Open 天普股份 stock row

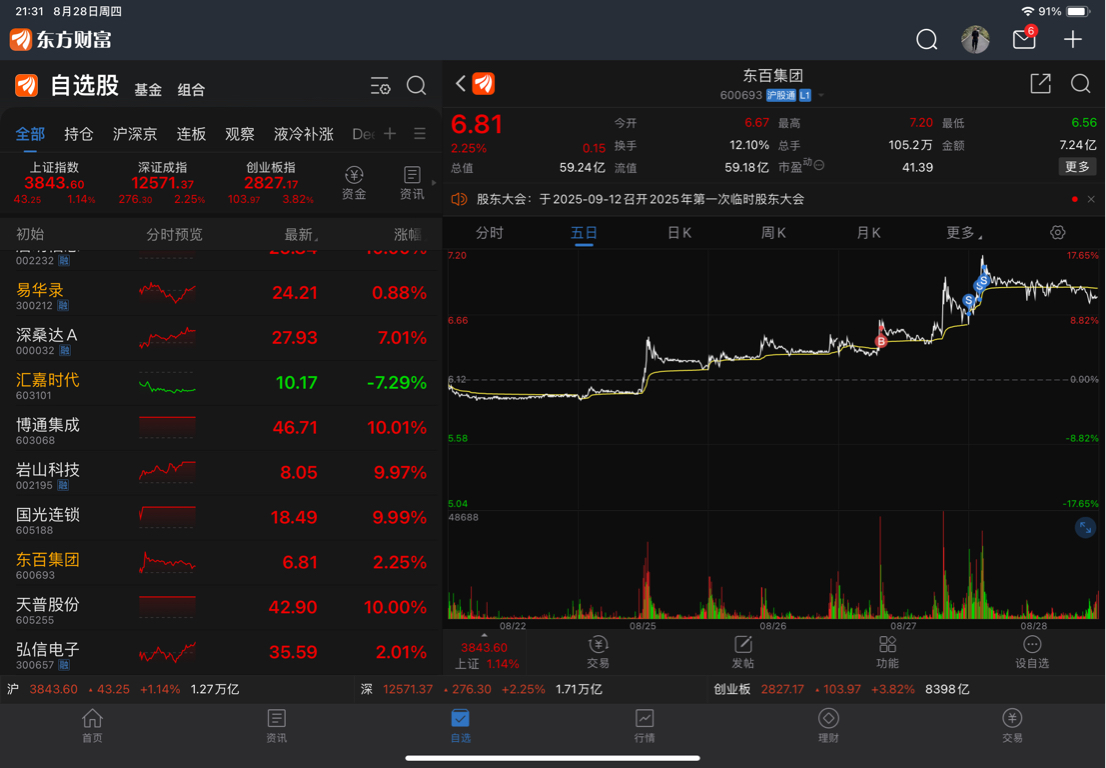221,607
